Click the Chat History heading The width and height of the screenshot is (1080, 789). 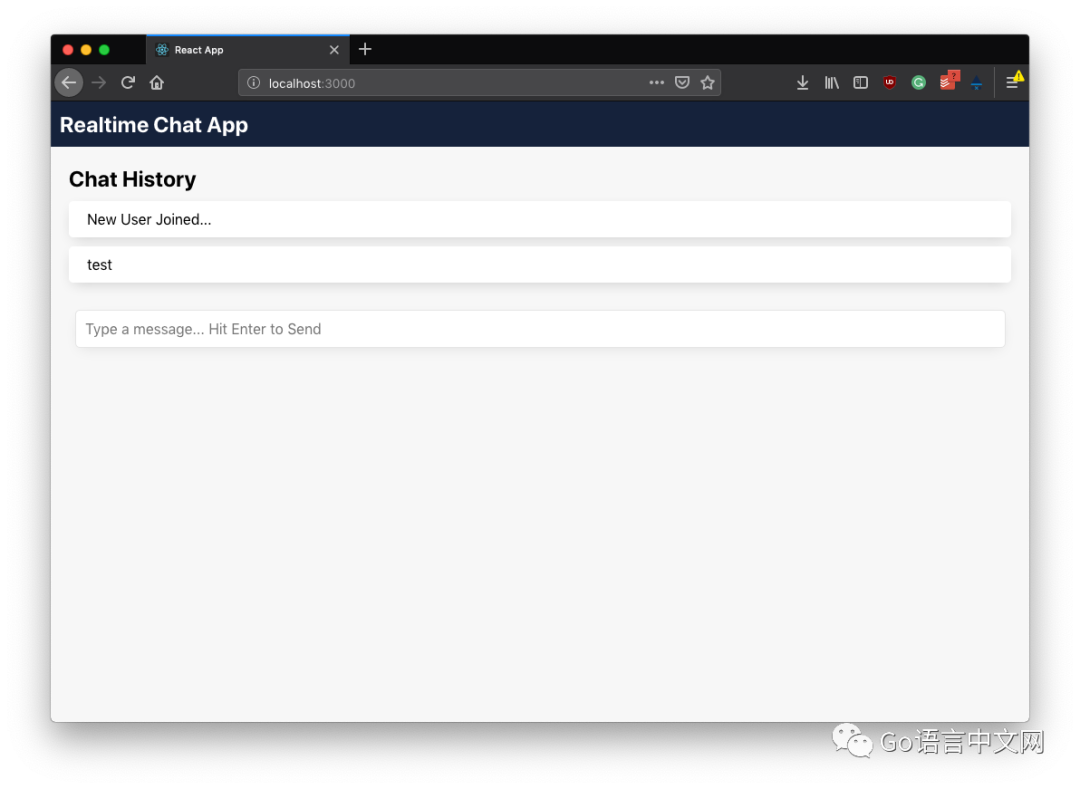pos(132,179)
